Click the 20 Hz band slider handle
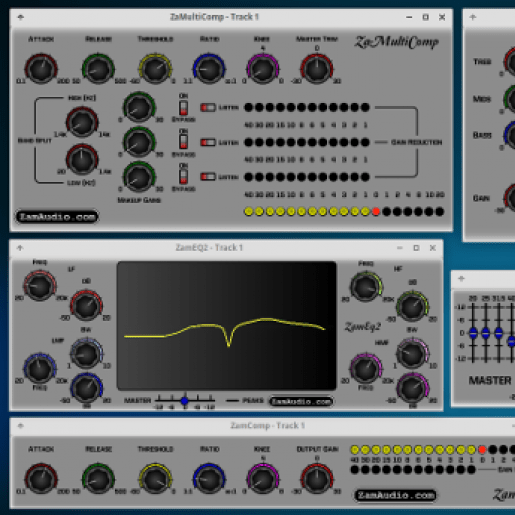 coord(473,333)
